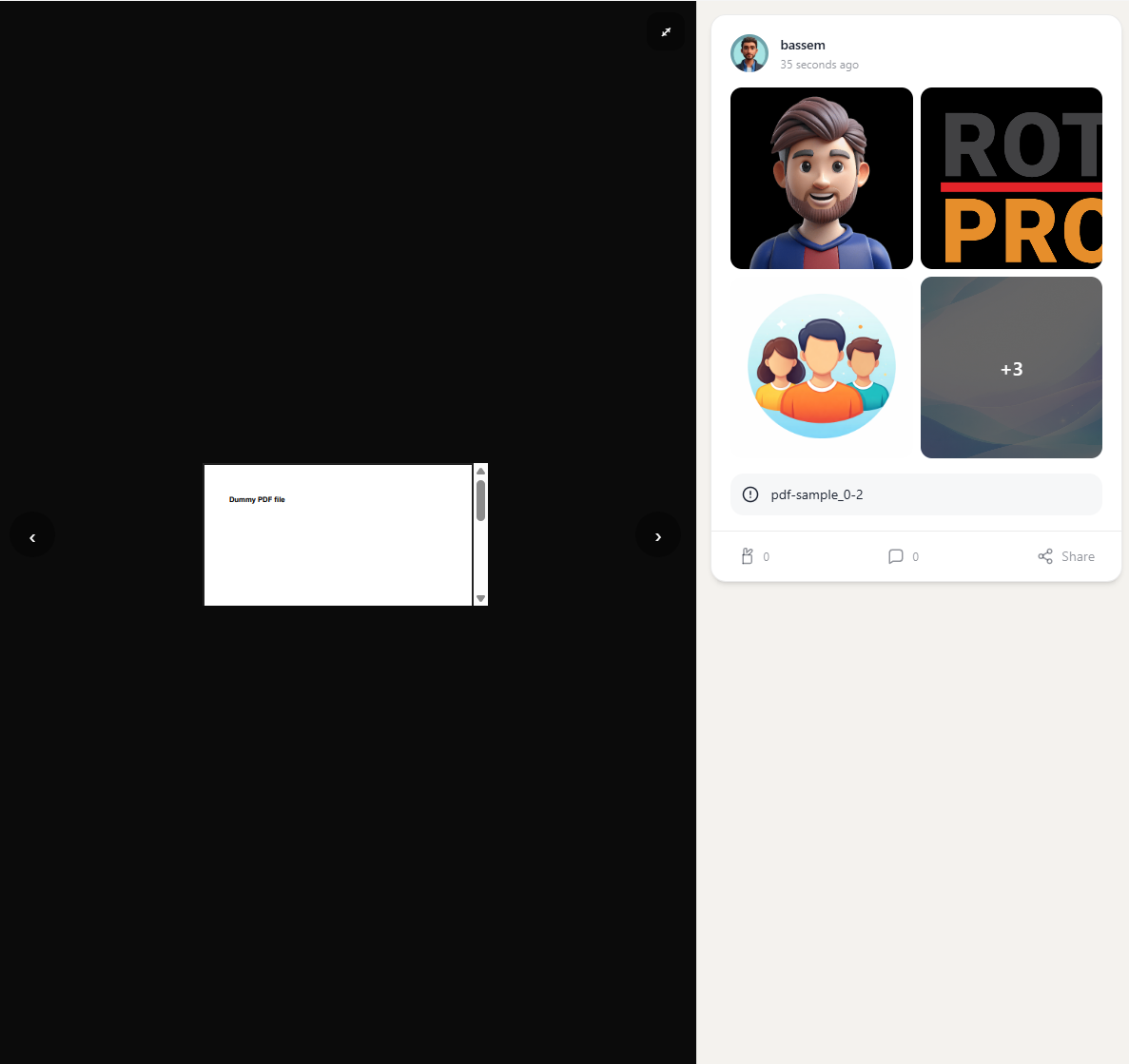Click the like reaction icon
The width and height of the screenshot is (1129, 1064).
[748, 556]
